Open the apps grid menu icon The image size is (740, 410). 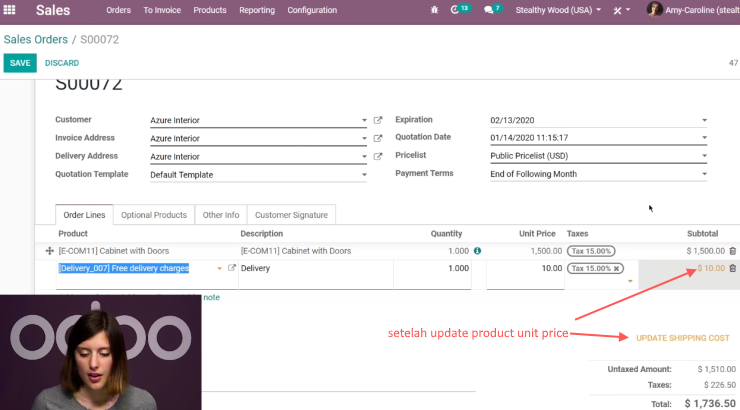9,10
